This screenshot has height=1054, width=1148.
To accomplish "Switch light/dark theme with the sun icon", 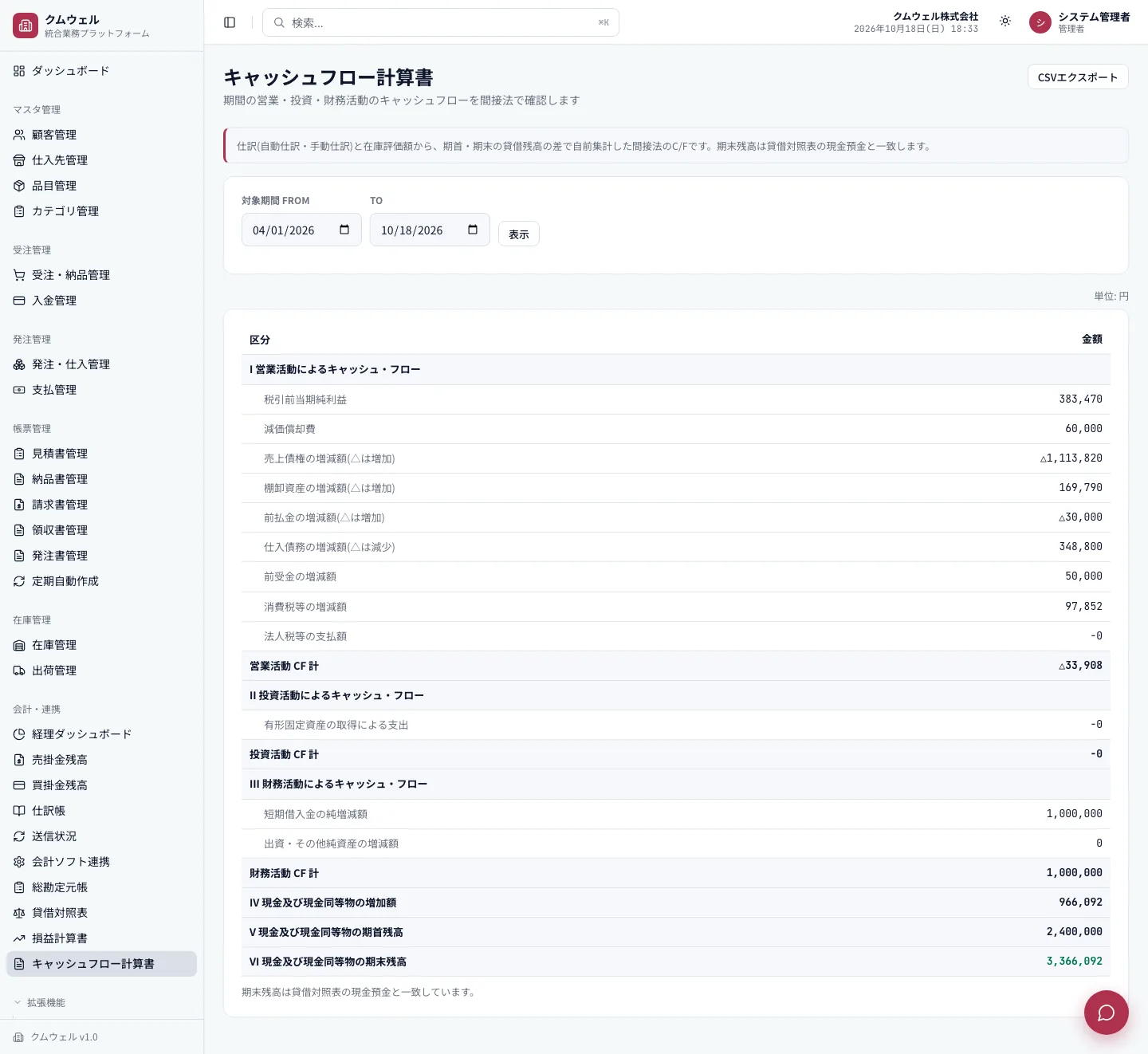I will point(1005,22).
